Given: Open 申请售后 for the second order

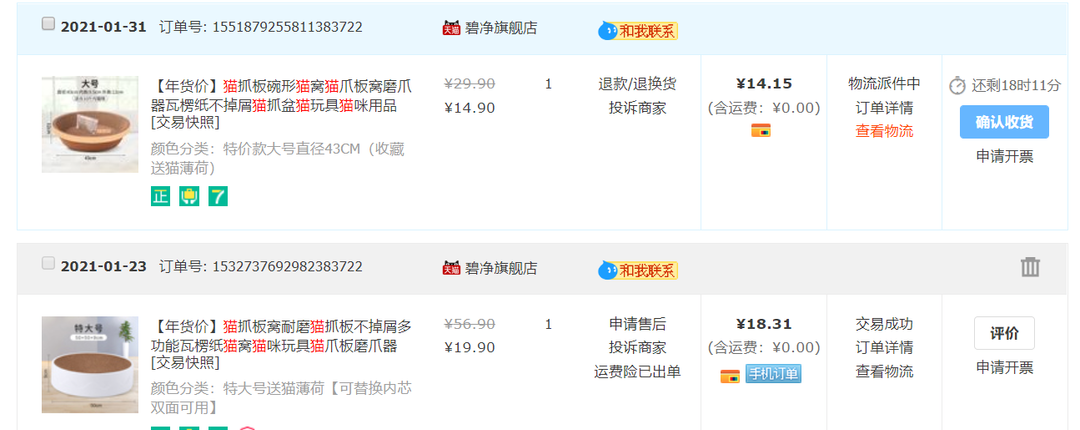Looking at the screenshot, I should pos(637,324).
